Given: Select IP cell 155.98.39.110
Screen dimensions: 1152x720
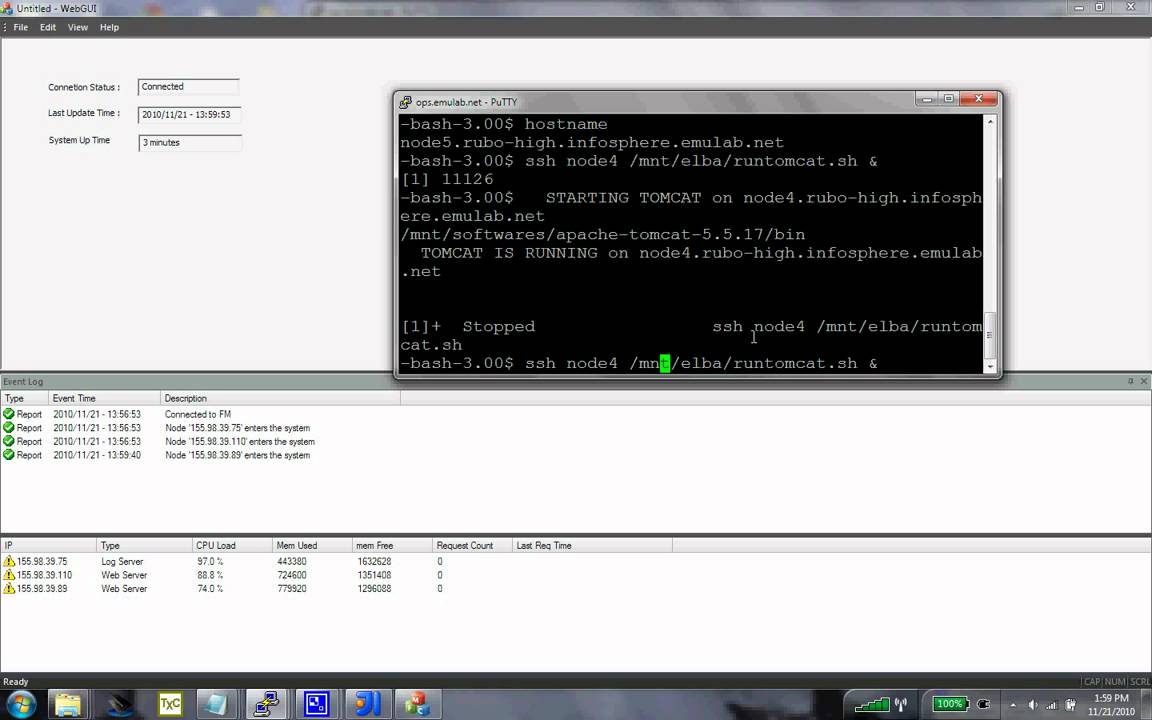Looking at the screenshot, I should (x=44, y=575).
